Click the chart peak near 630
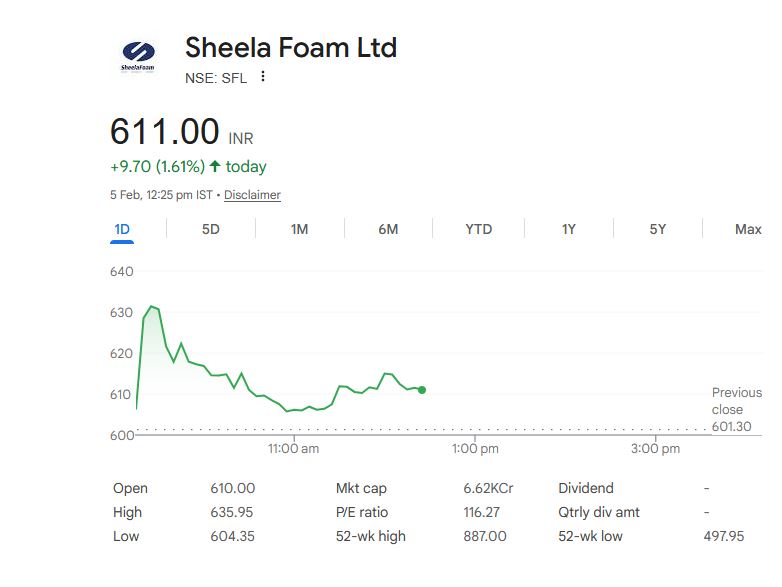782x587 pixels. pos(151,306)
